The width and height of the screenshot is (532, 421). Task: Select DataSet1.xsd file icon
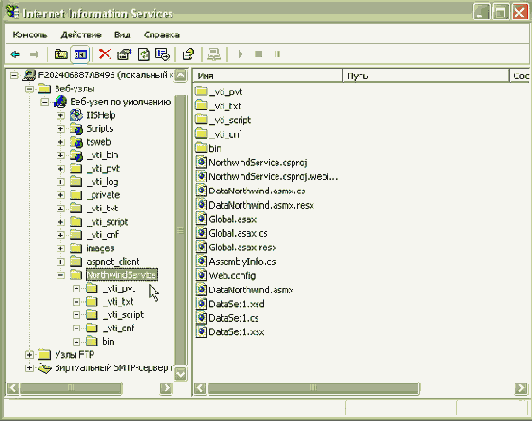pyautogui.click(x=201, y=304)
